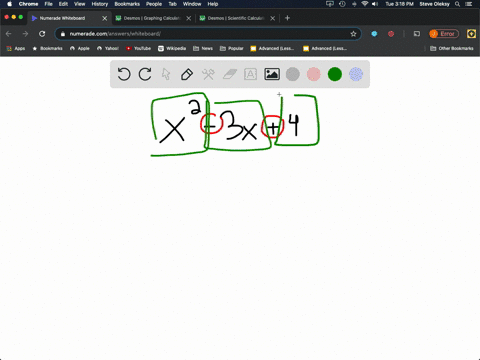
Task: Open the volume control in menu bar
Action: [375, 4]
